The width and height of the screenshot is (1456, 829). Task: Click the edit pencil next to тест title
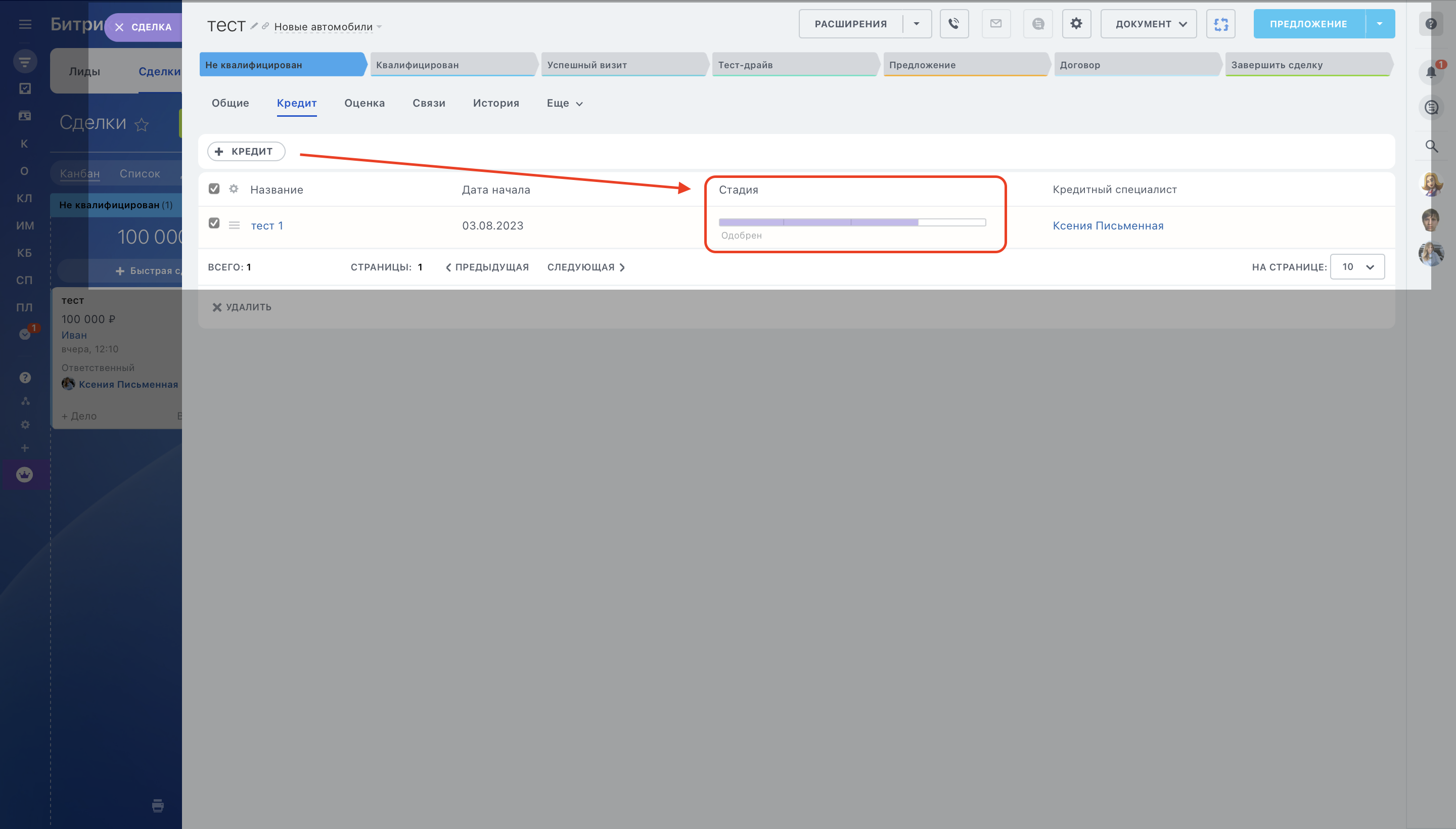254,26
